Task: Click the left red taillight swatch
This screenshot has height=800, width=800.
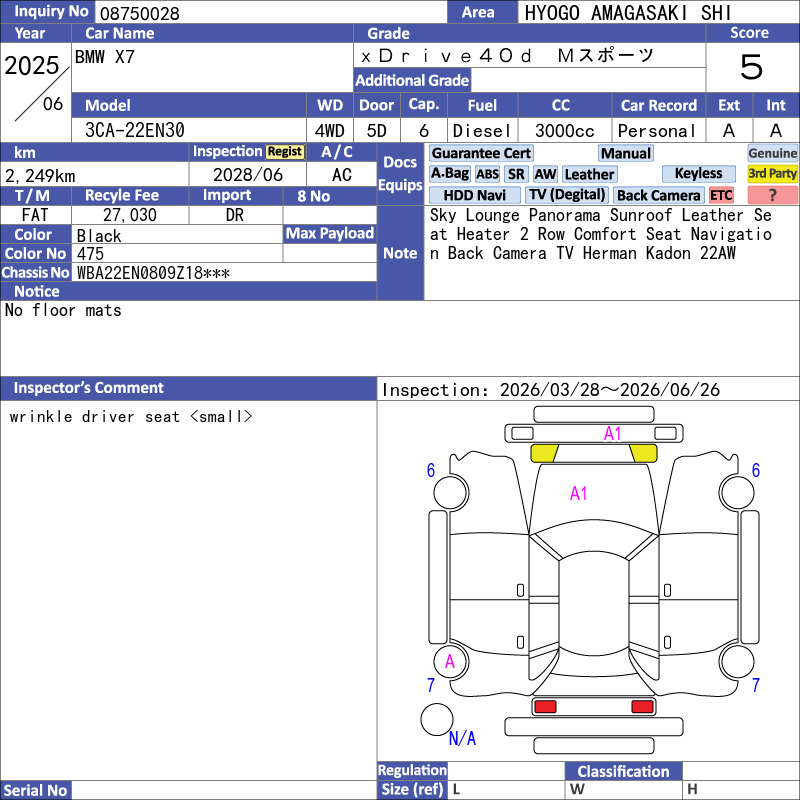Action: click(545, 707)
